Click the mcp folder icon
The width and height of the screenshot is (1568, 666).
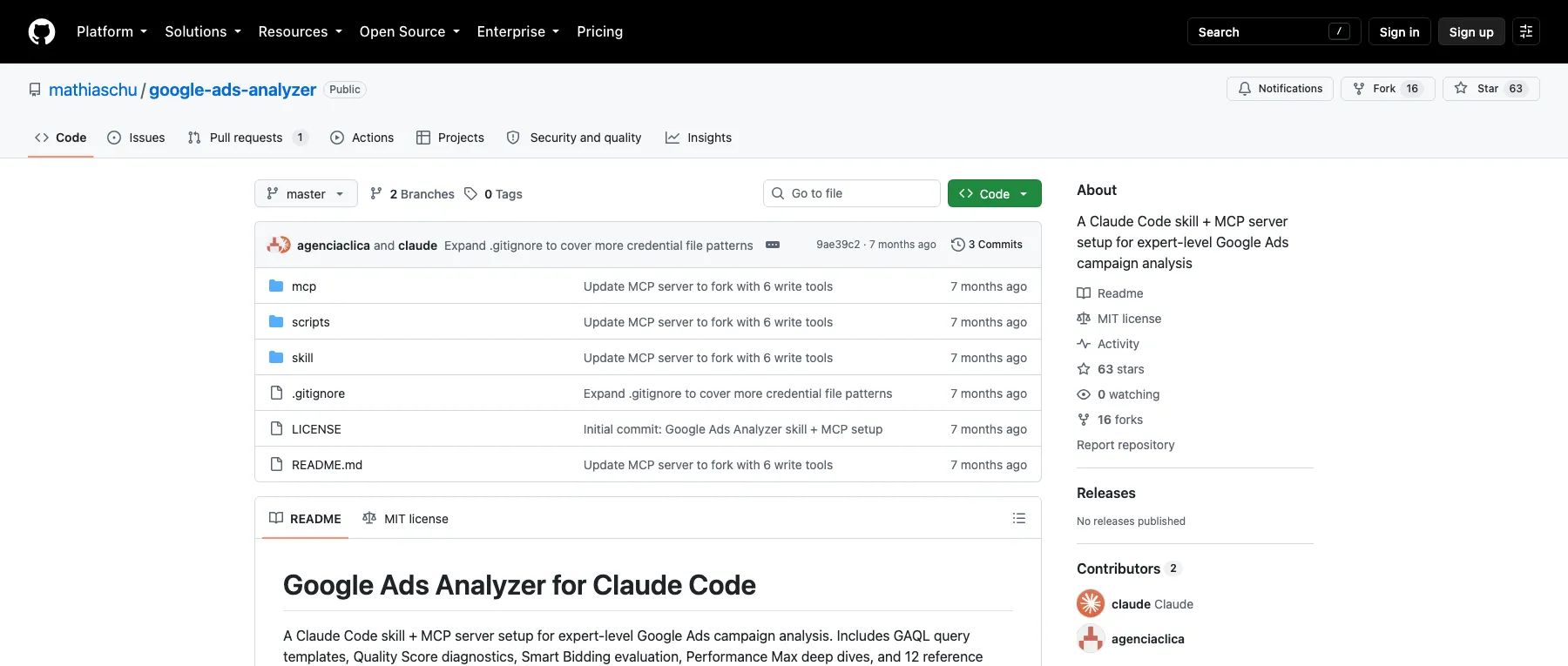click(276, 286)
